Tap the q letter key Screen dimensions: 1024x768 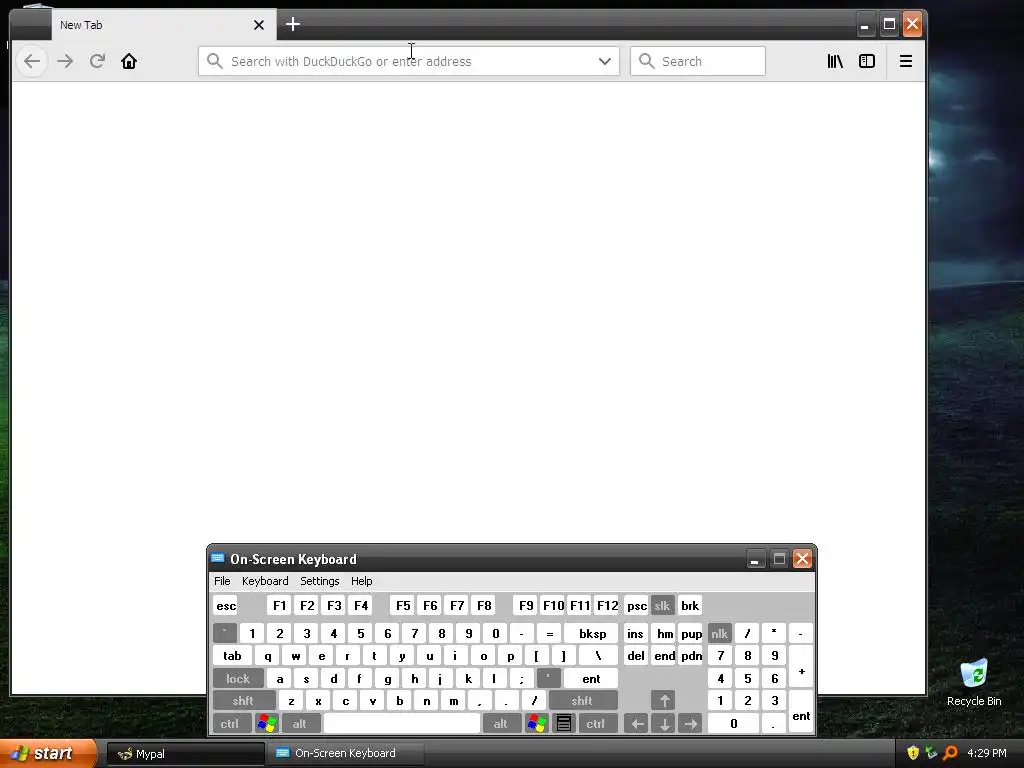268,656
